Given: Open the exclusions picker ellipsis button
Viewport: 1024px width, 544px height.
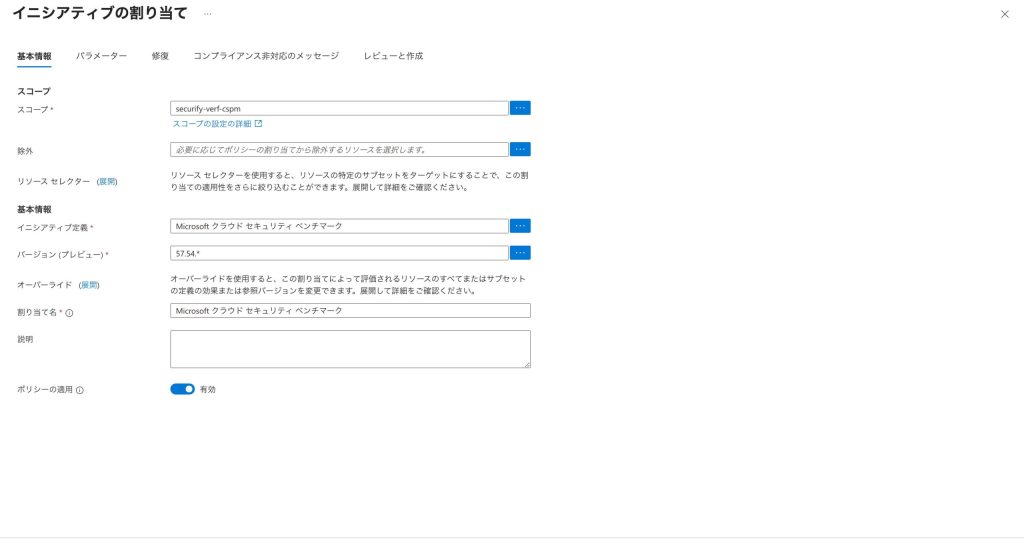Looking at the screenshot, I should tap(520, 149).
